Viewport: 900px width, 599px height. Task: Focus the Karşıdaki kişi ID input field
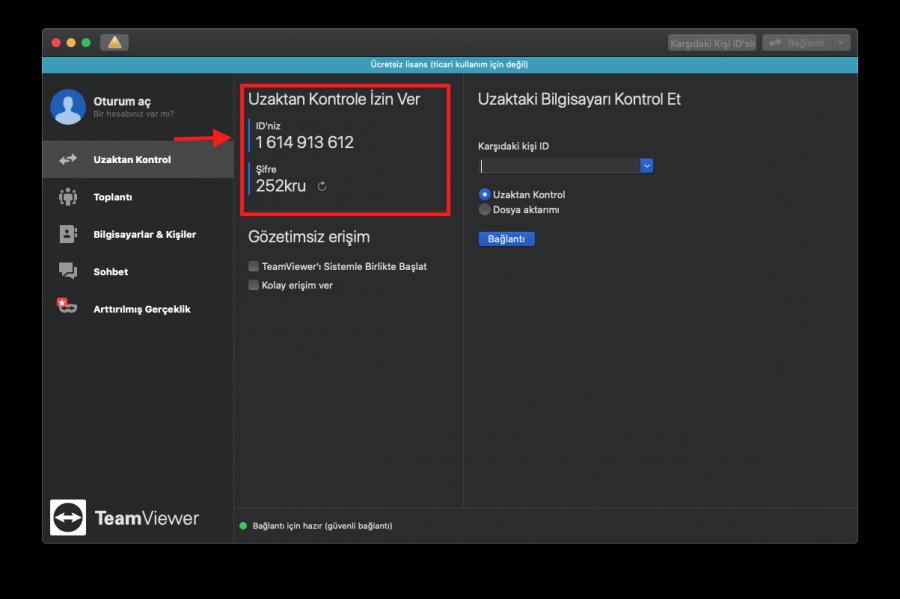pos(560,166)
